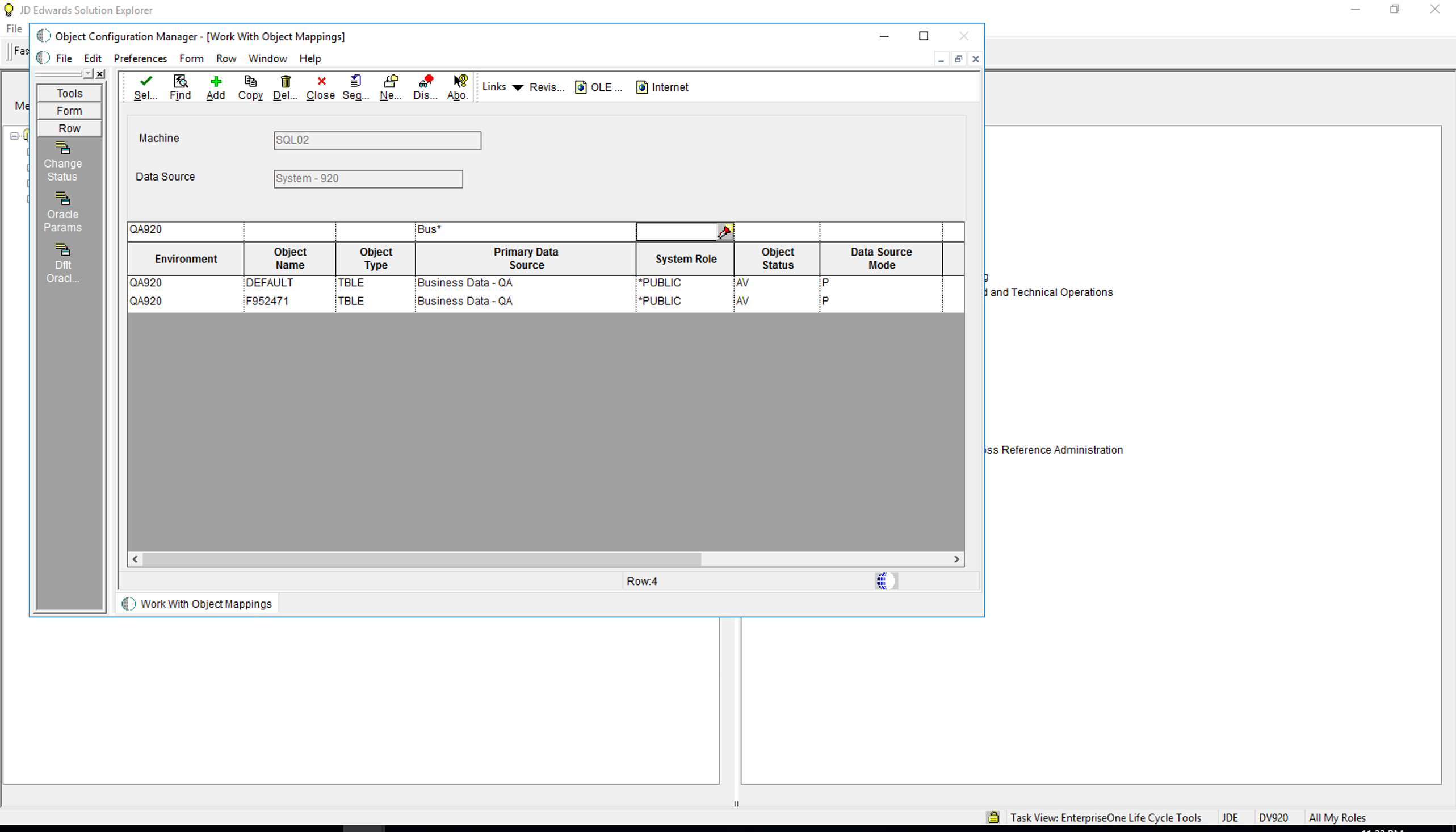Click the System Role column header
This screenshot has width=1456, height=832.
point(685,259)
